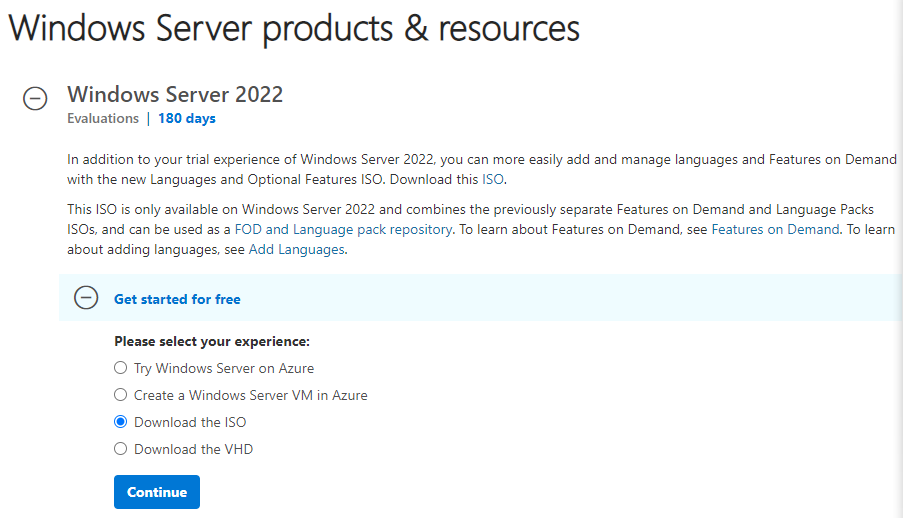903x518 pixels.
Task: Select Try Windows Server on Azure radio button
Action: [121, 368]
